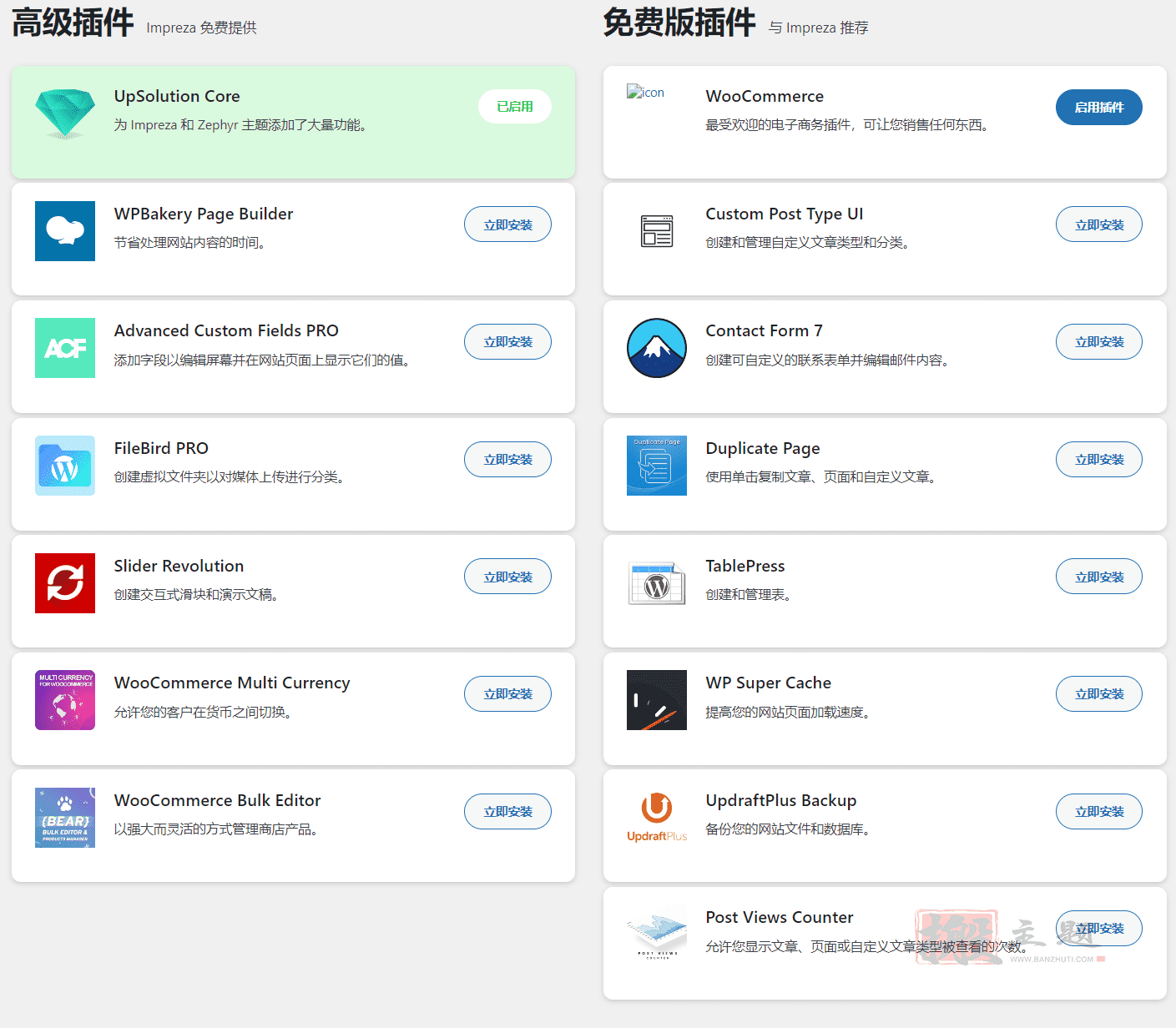Install WPBakery Page Builder via 立即安装

(507, 224)
